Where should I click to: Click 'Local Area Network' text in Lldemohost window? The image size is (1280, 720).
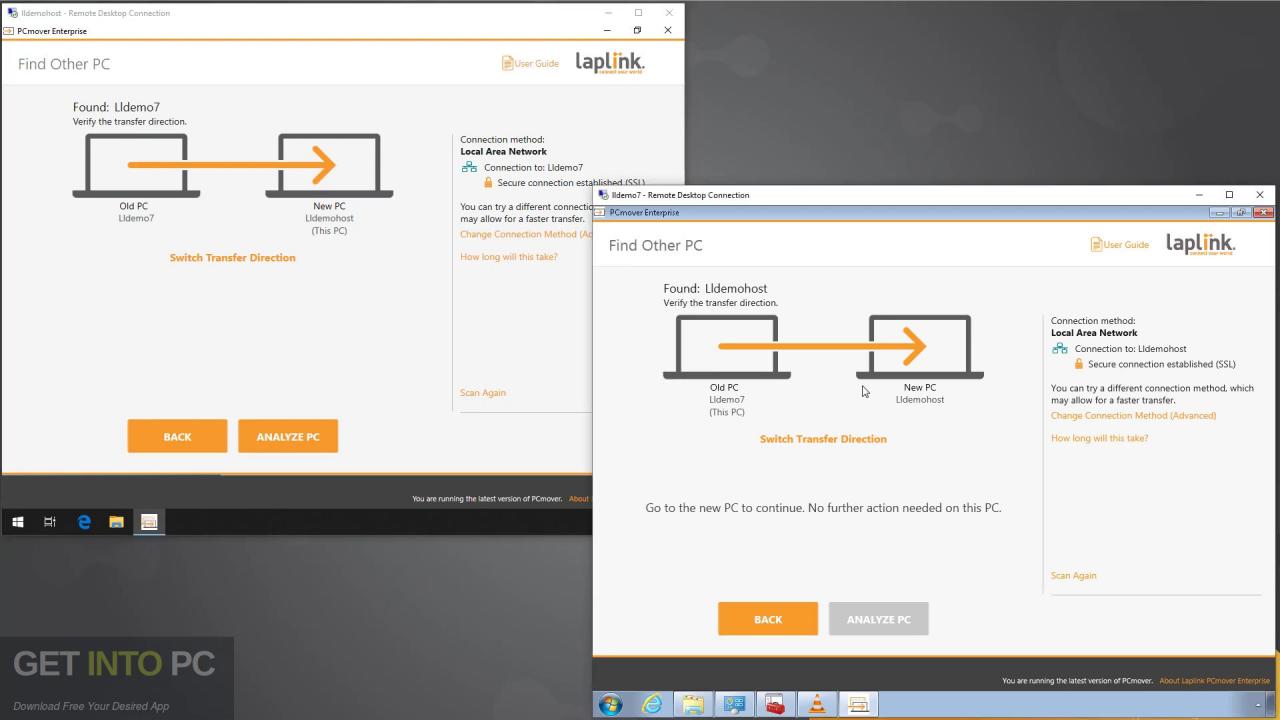[503, 152]
